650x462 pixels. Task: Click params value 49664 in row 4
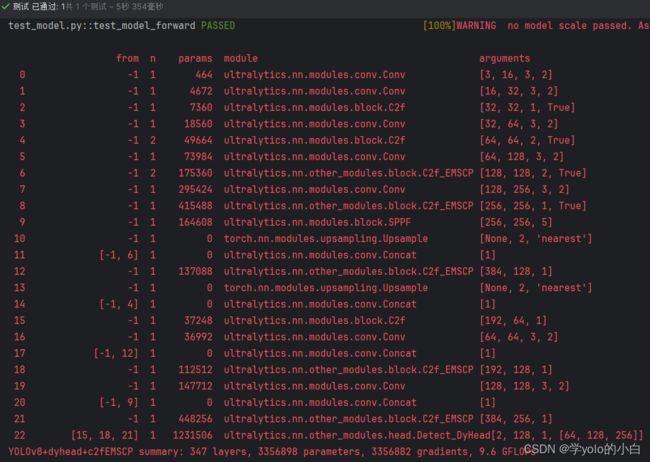click(x=198, y=140)
